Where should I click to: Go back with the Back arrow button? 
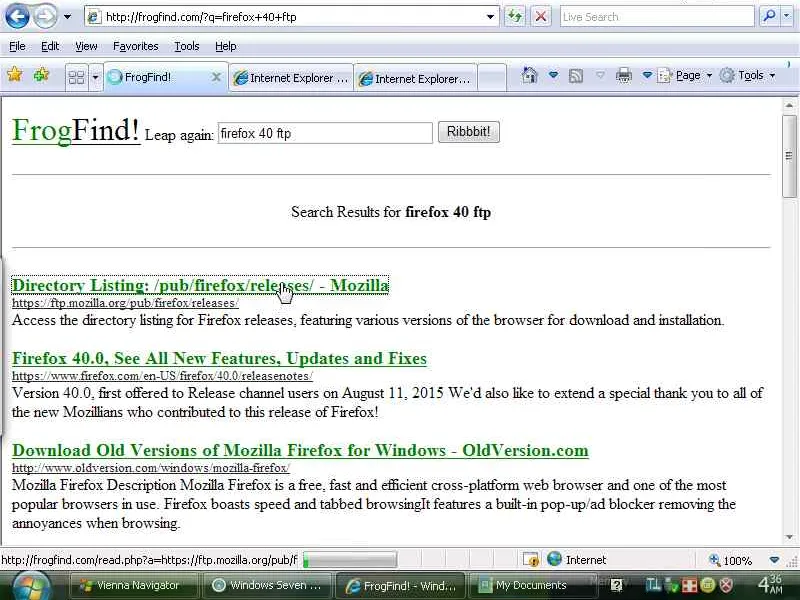17,16
